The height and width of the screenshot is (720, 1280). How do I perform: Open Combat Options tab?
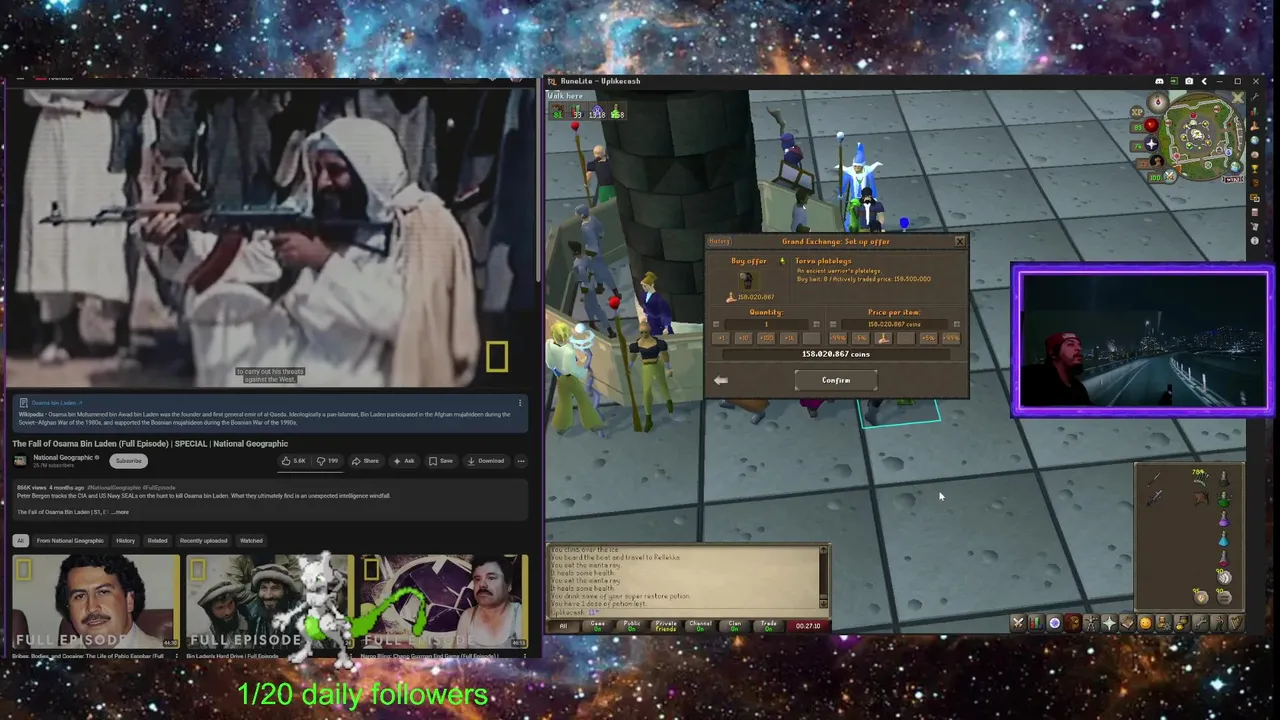click(1018, 624)
